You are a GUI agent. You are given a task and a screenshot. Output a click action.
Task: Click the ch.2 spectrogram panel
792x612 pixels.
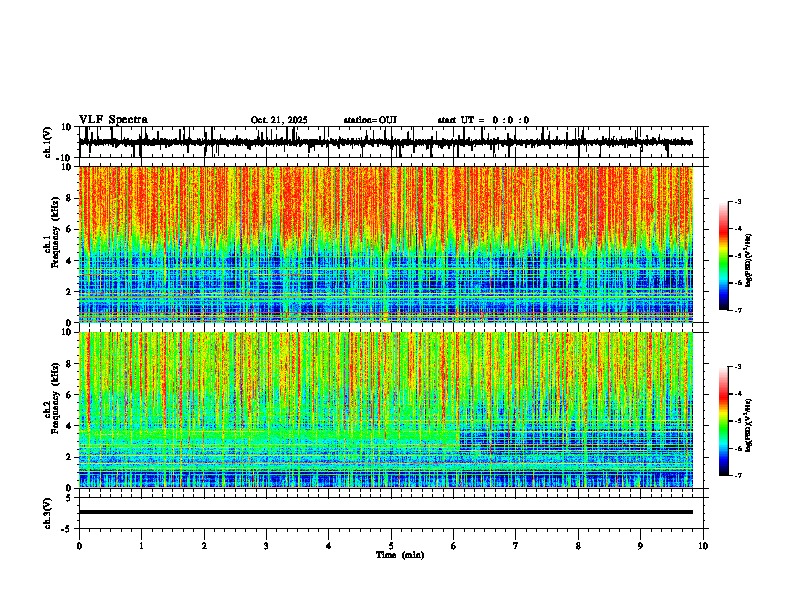(x=385, y=410)
